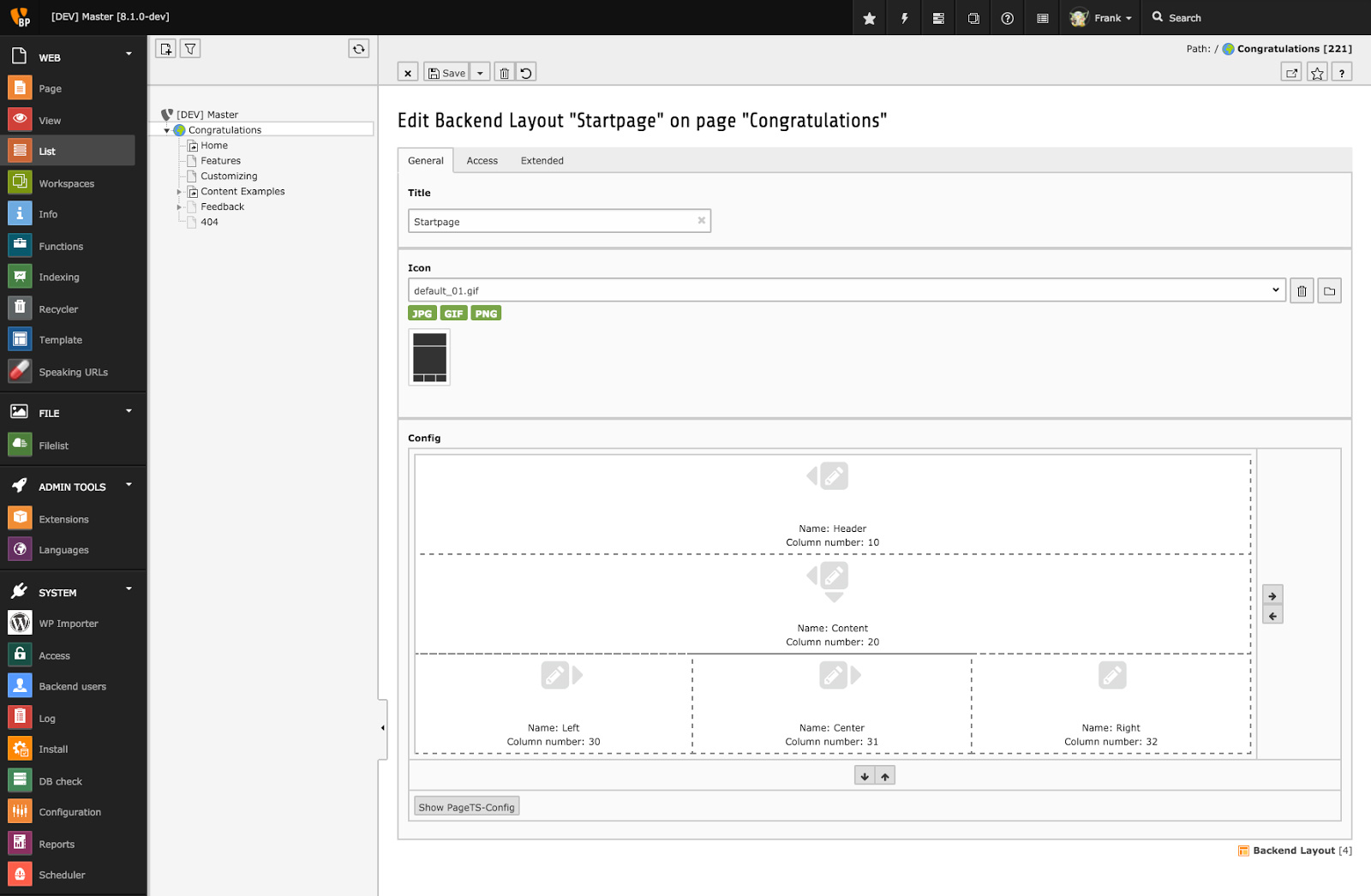Collapse the SYSTEM module group

tap(129, 588)
